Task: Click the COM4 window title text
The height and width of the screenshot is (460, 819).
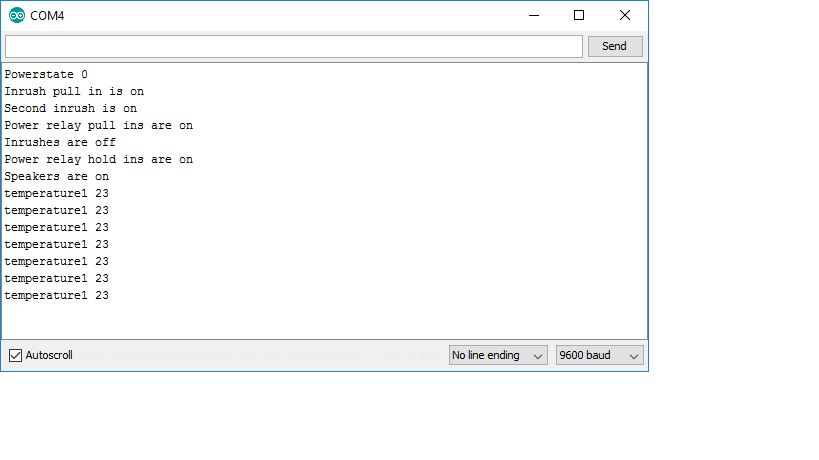Action: coord(47,16)
